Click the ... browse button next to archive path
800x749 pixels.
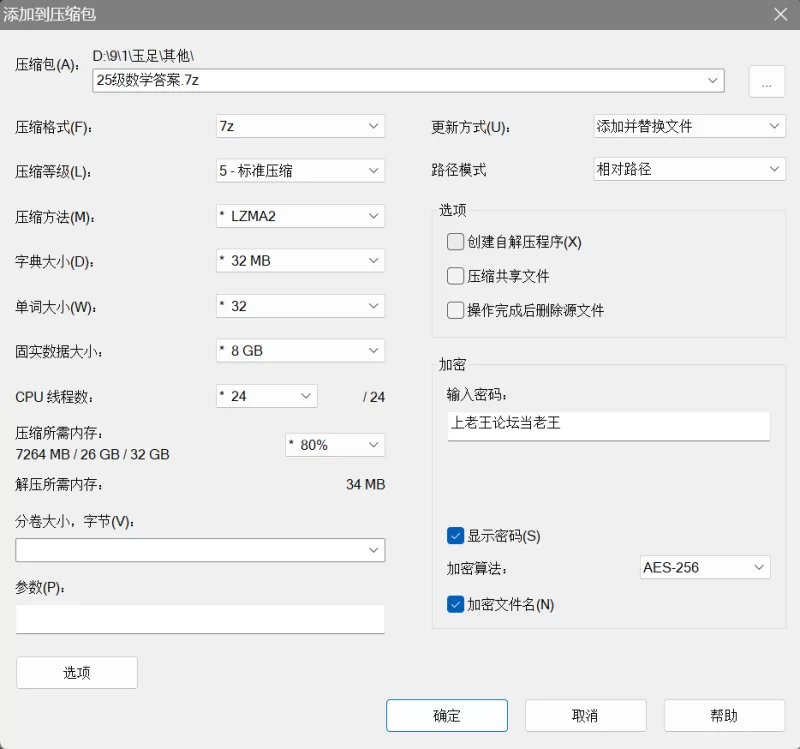coord(766,81)
